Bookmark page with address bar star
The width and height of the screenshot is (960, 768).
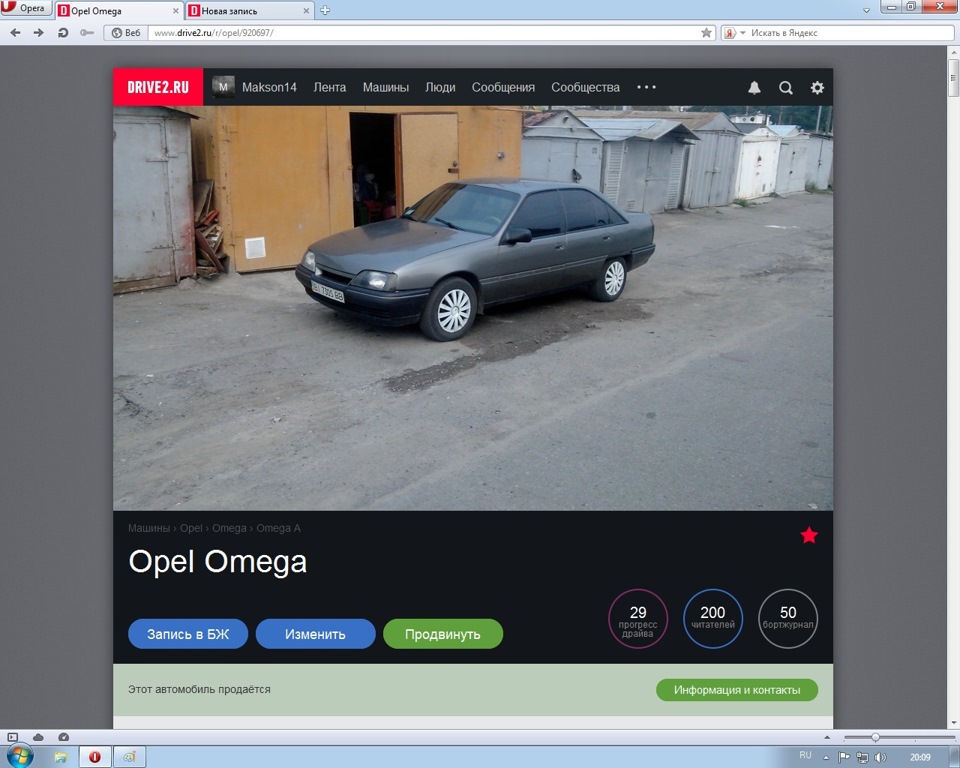click(706, 33)
